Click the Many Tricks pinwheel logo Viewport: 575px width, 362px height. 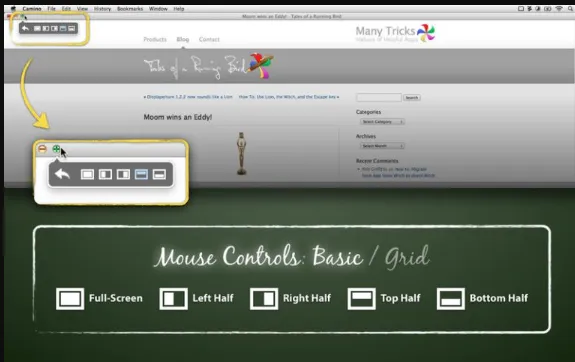click(426, 33)
